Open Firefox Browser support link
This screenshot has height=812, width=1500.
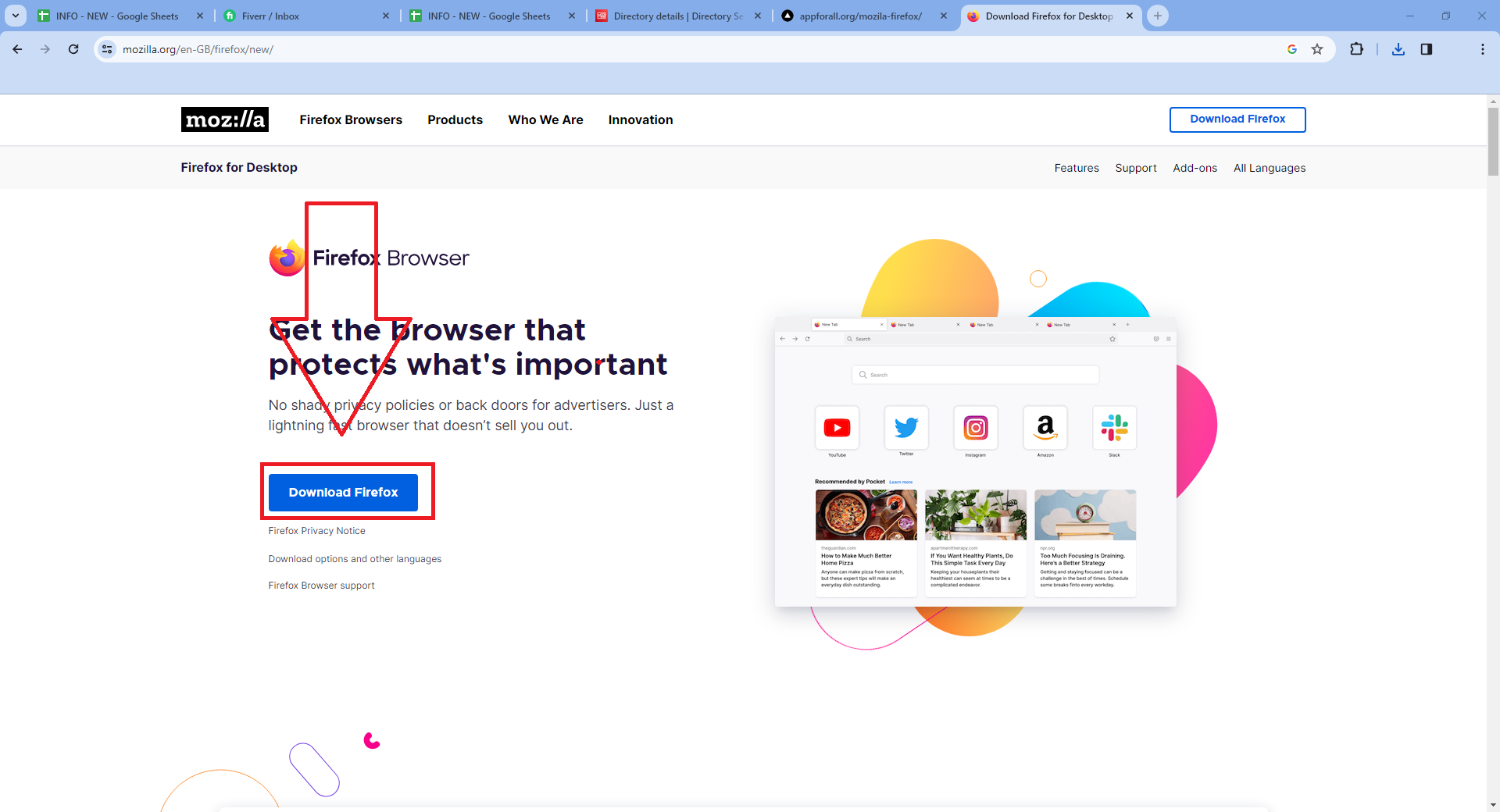[x=321, y=586]
